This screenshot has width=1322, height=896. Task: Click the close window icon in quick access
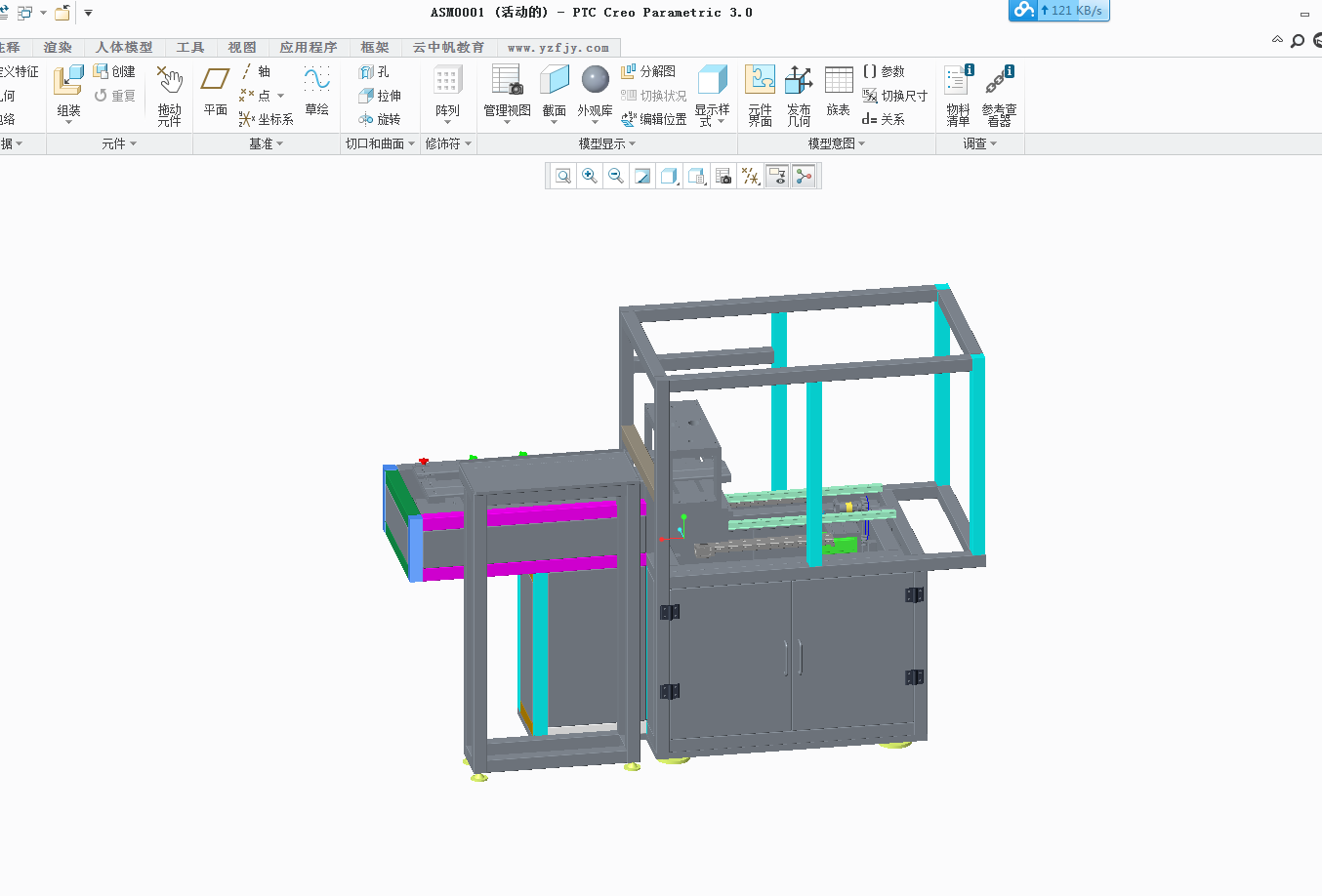point(62,13)
